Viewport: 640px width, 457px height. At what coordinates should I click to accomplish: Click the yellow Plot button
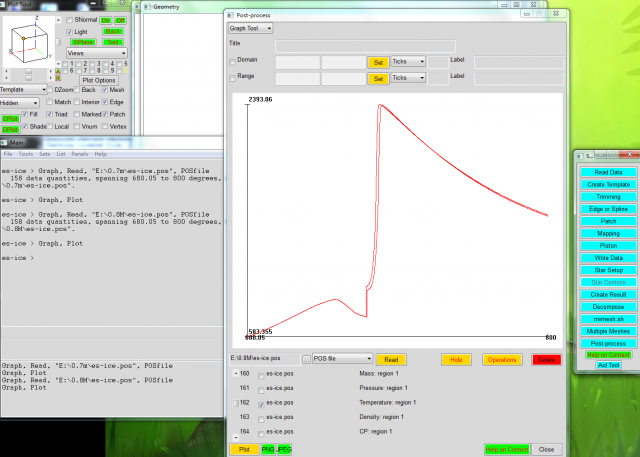point(242,449)
